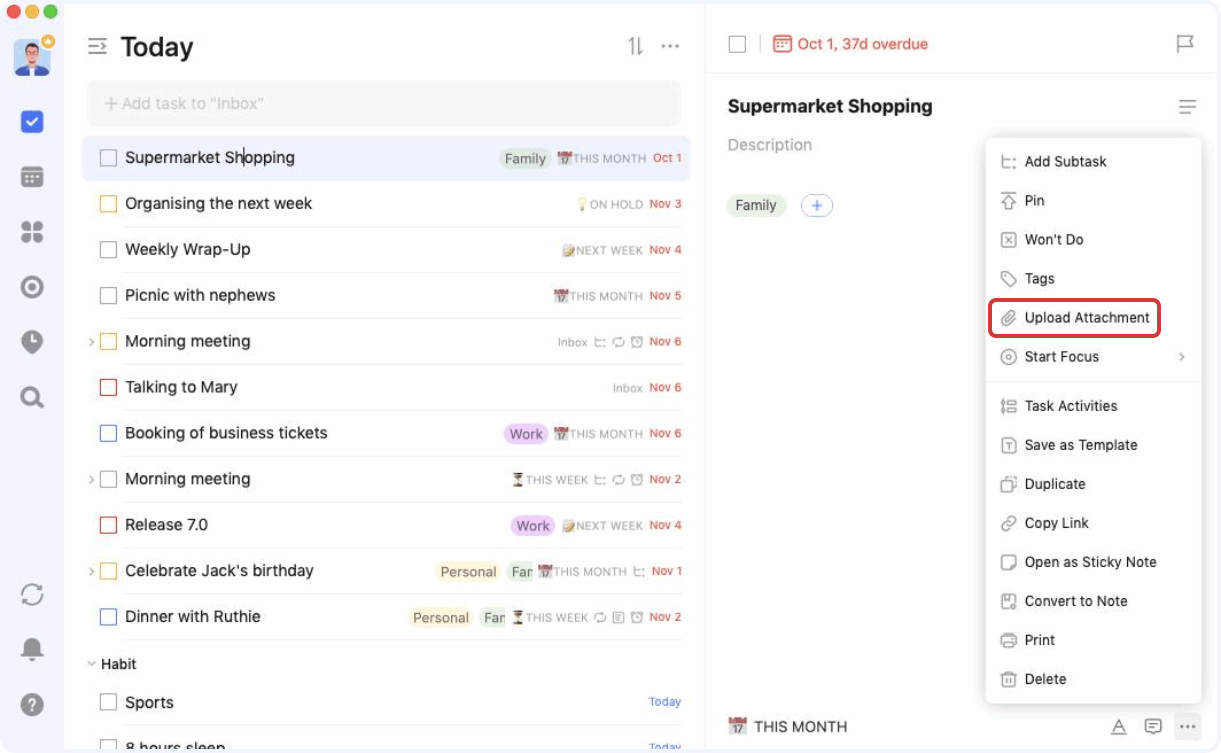Image resolution: width=1221 pixels, height=753 pixels.
Task: Choose Won't Do in the menu
Action: [1053, 239]
